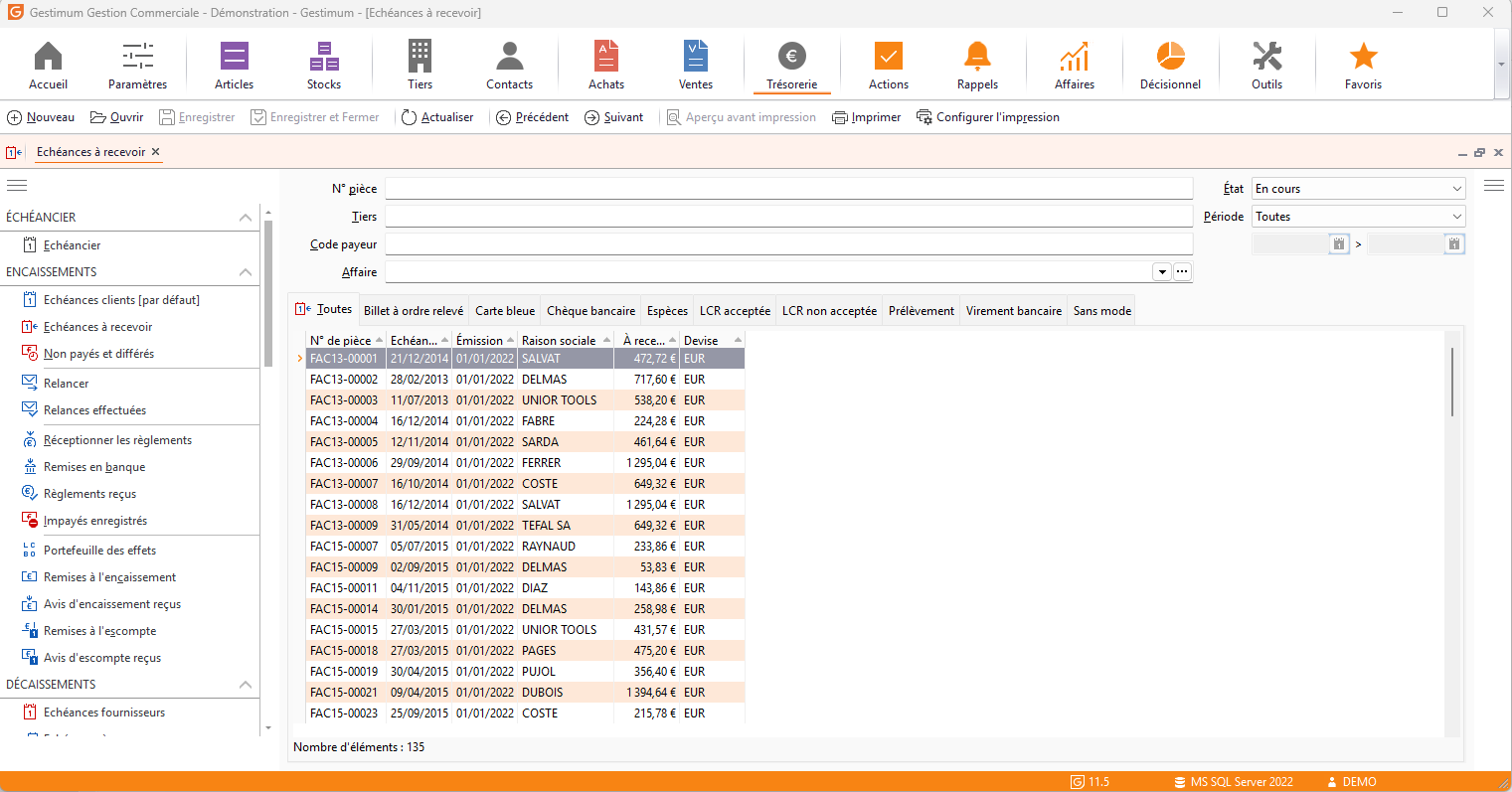
Task: Go to Précédent record
Action: pyautogui.click(x=532, y=117)
